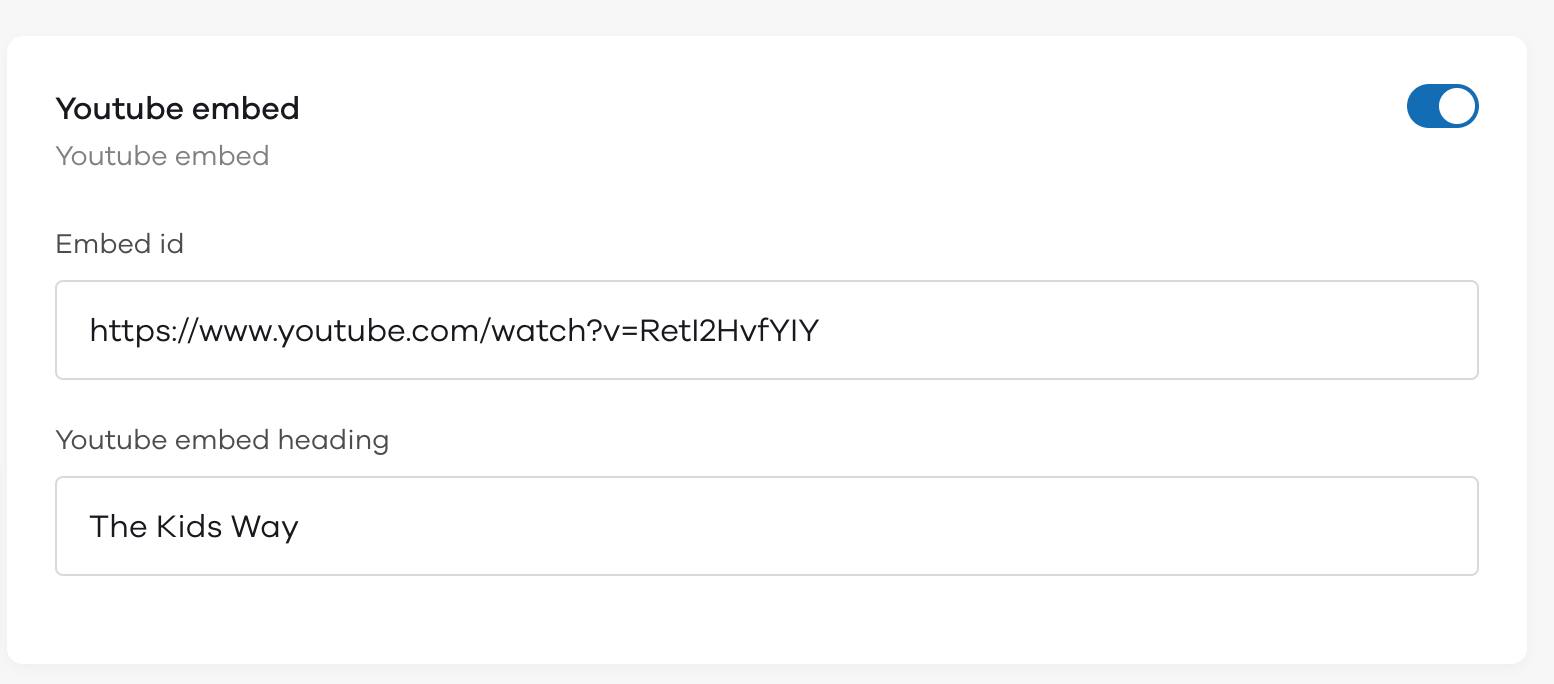Image resolution: width=1554 pixels, height=684 pixels.
Task: Place cursor after 'RetI2HvfYIY' in Embed id field
Action: pyautogui.click(x=821, y=331)
